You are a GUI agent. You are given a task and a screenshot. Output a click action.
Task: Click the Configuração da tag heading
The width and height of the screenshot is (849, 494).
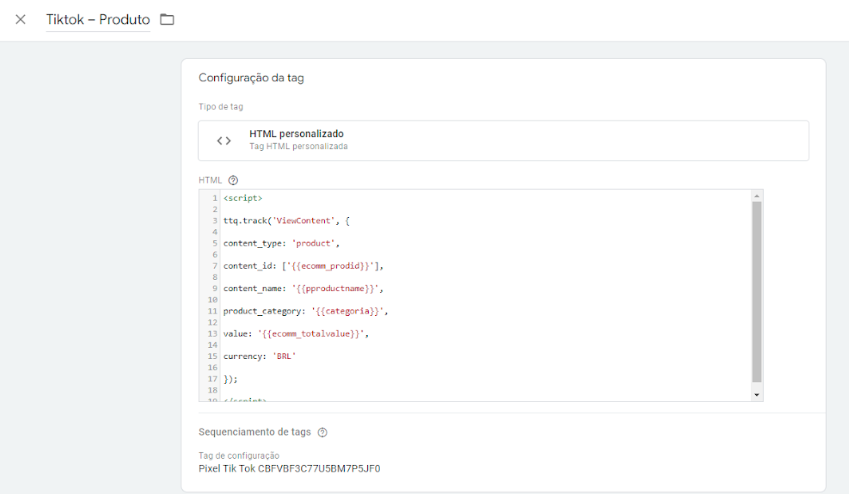point(251,78)
